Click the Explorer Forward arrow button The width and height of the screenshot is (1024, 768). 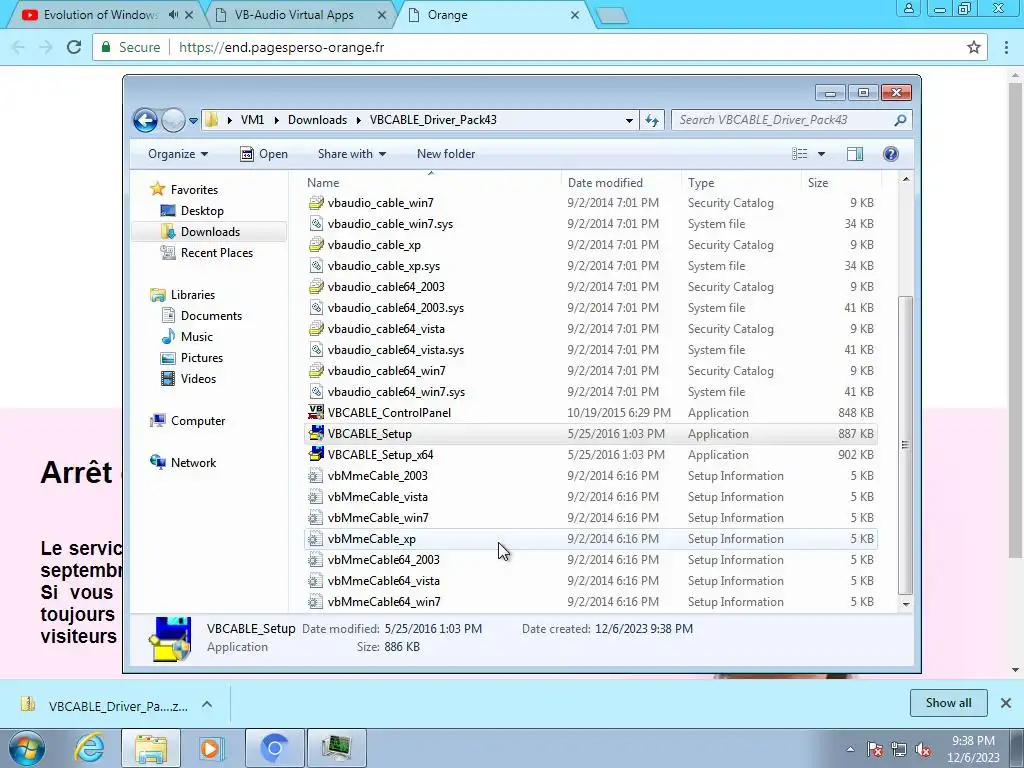(173, 120)
